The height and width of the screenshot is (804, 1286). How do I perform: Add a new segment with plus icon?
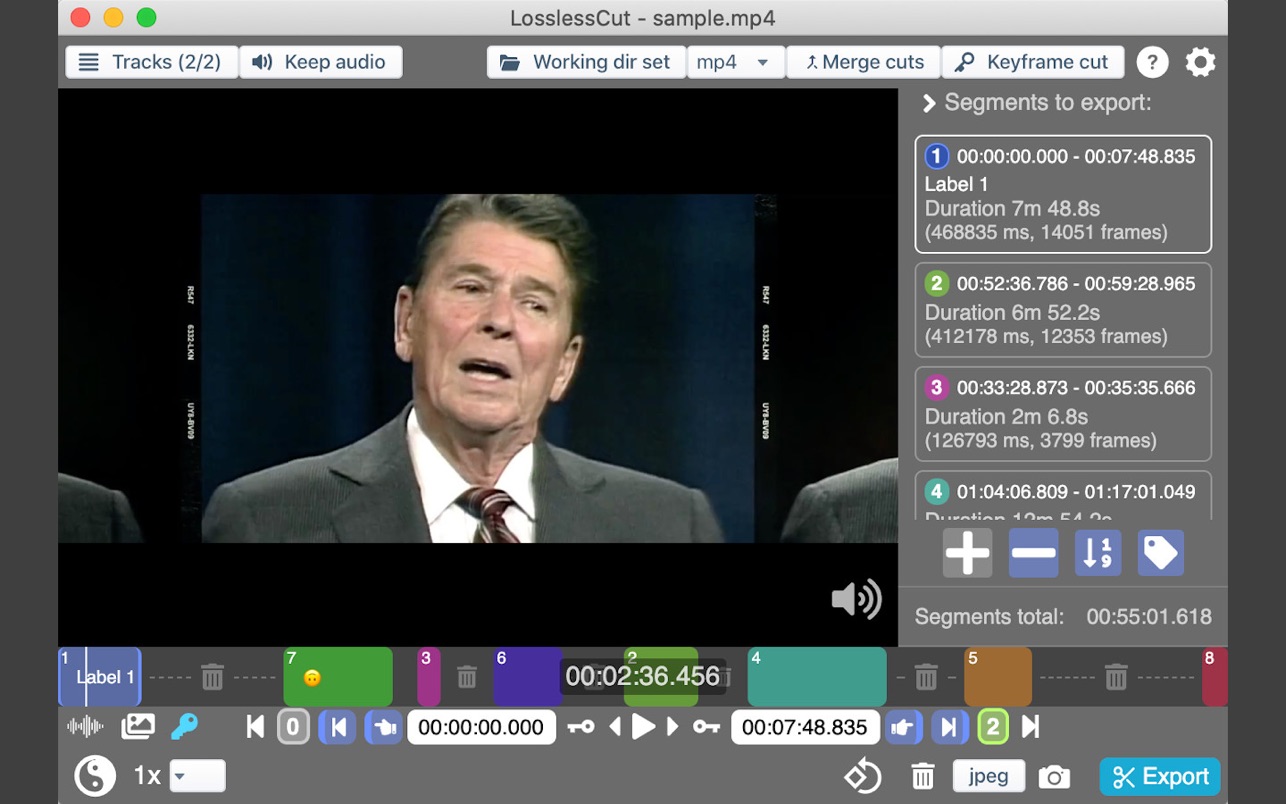coord(967,553)
